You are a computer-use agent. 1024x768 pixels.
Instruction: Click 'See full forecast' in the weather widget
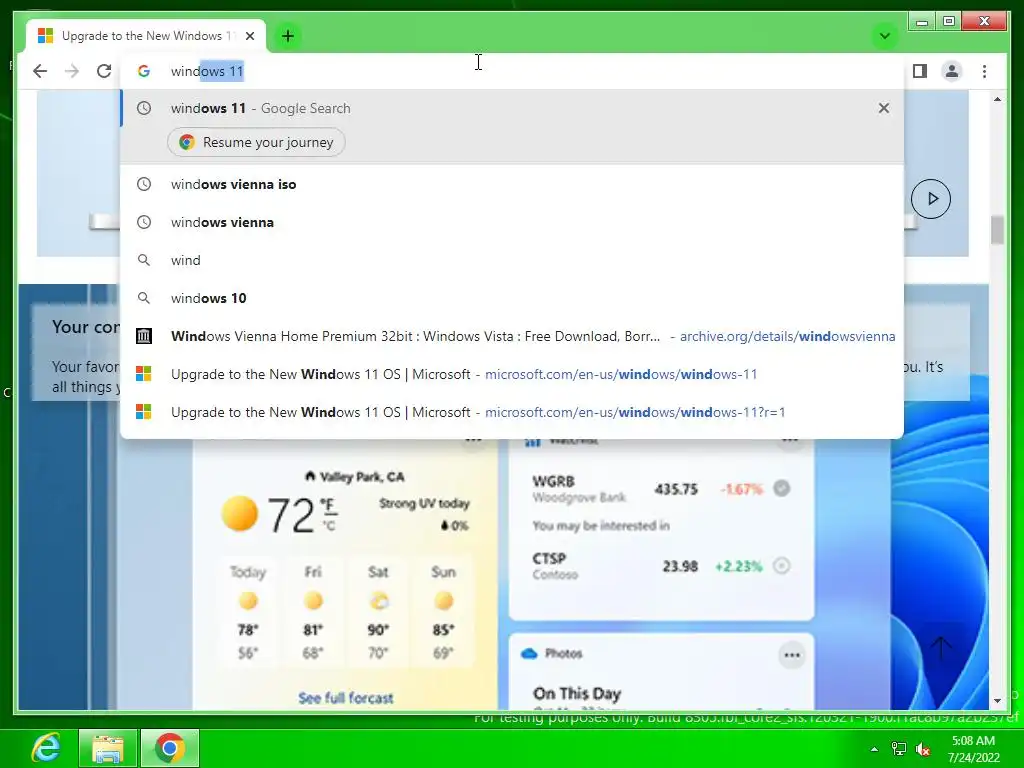click(345, 697)
